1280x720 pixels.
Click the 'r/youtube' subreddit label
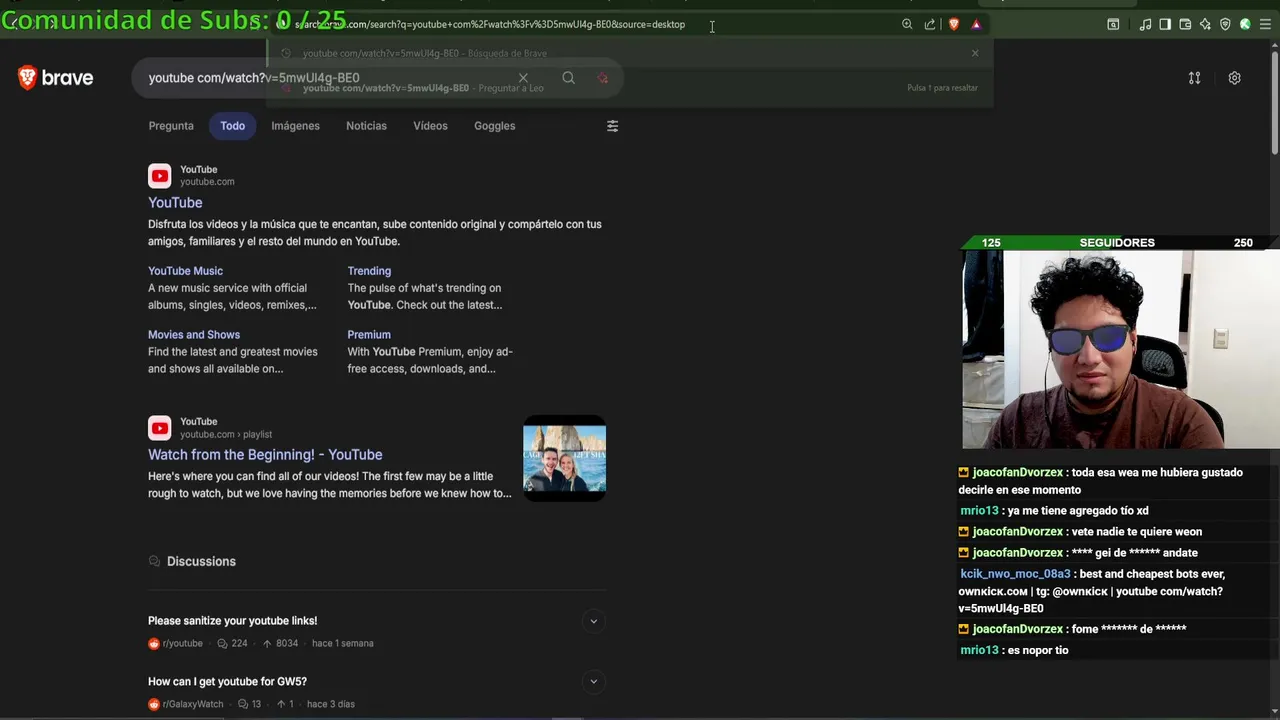coord(183,644)
